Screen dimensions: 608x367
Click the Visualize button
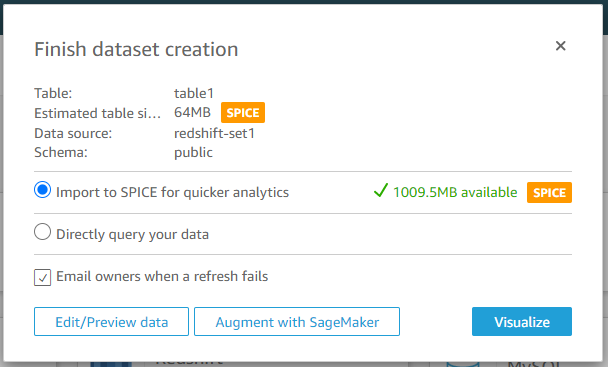tap(522, 322)
